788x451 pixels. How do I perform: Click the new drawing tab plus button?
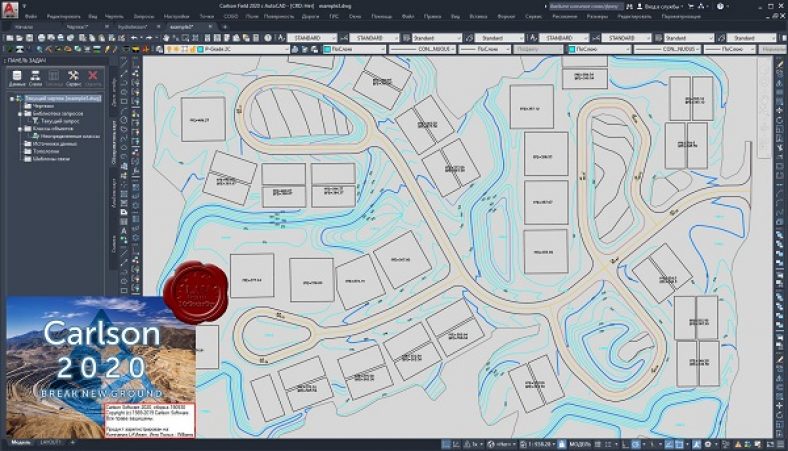click(x=225, y=27)
